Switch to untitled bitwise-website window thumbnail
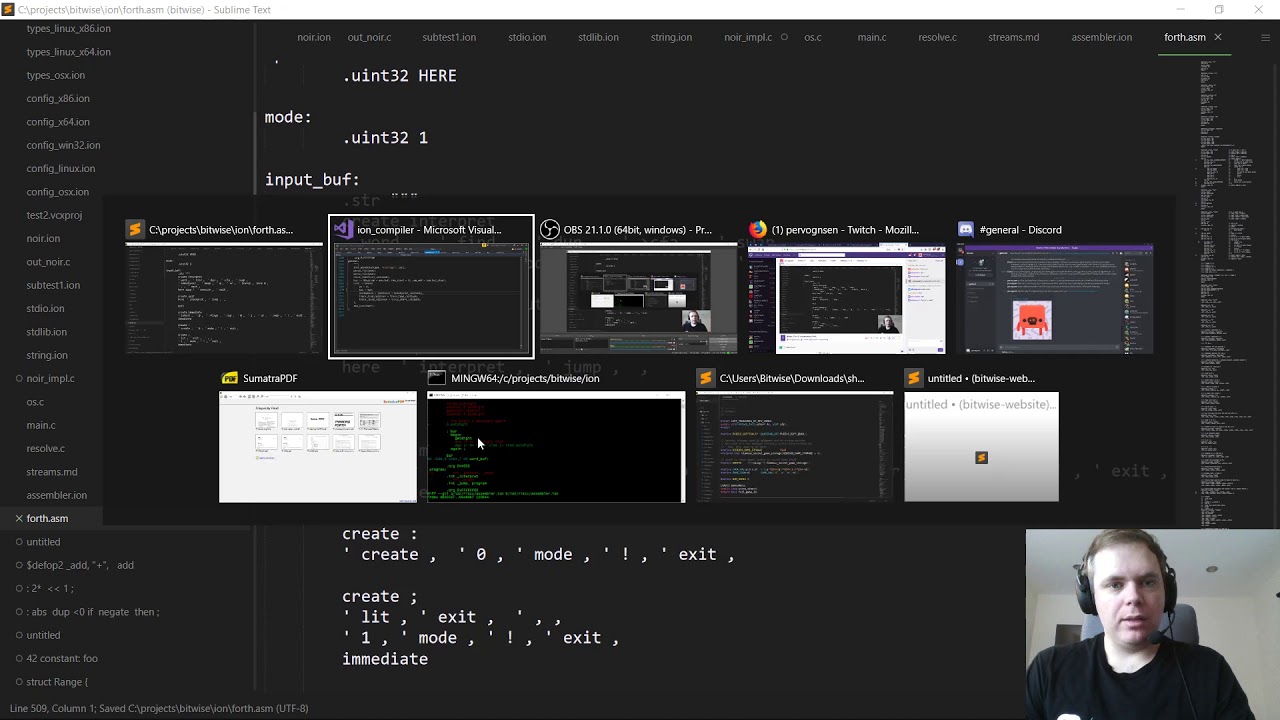 pyautogui.click(x=981, y=447)
